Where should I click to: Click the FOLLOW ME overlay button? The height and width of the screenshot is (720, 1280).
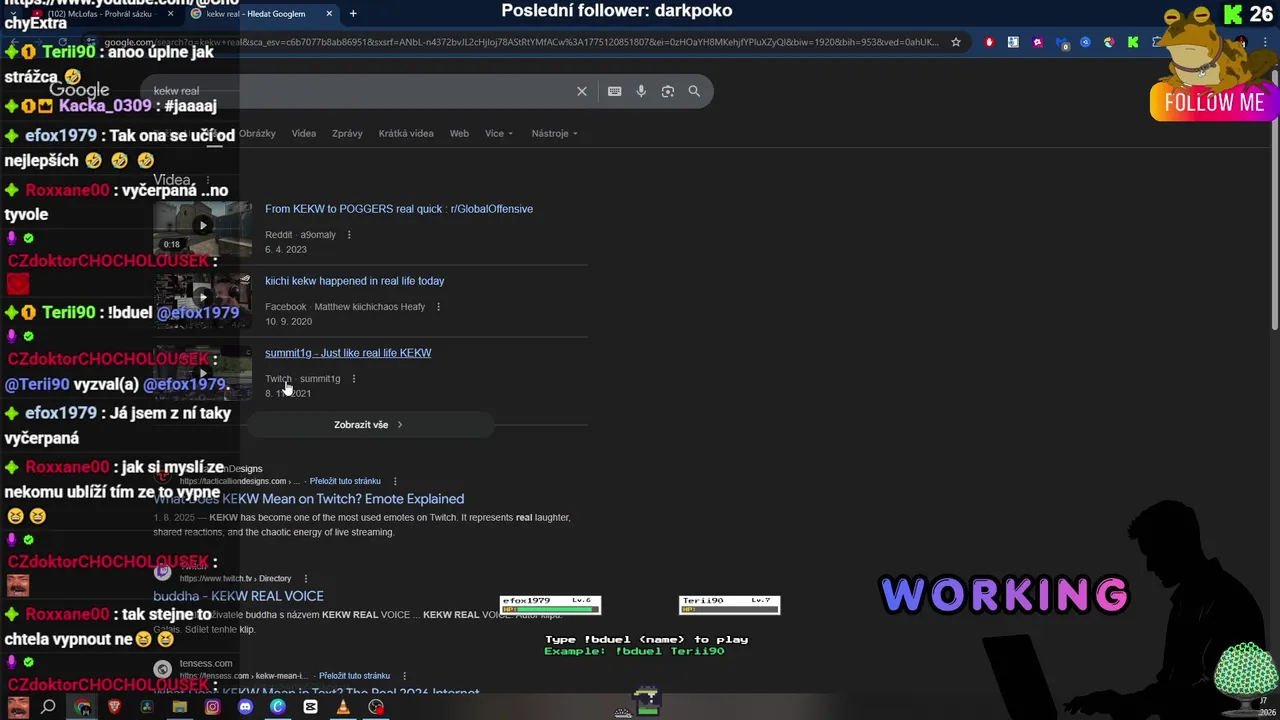[1214, 102]
